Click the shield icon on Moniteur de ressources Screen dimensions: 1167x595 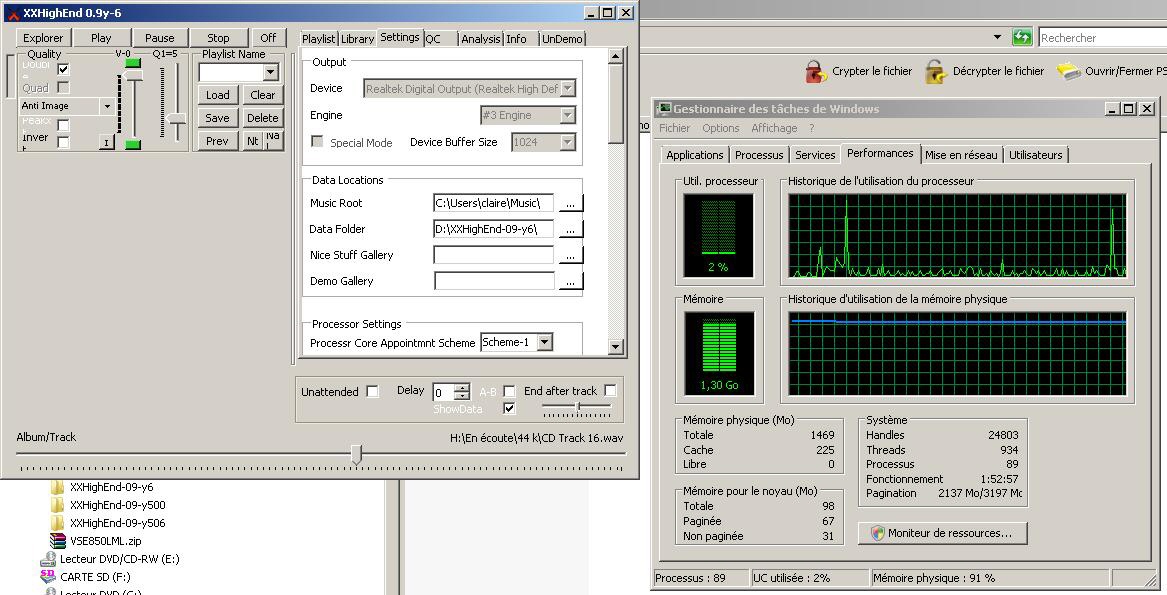tap(877, 533)
